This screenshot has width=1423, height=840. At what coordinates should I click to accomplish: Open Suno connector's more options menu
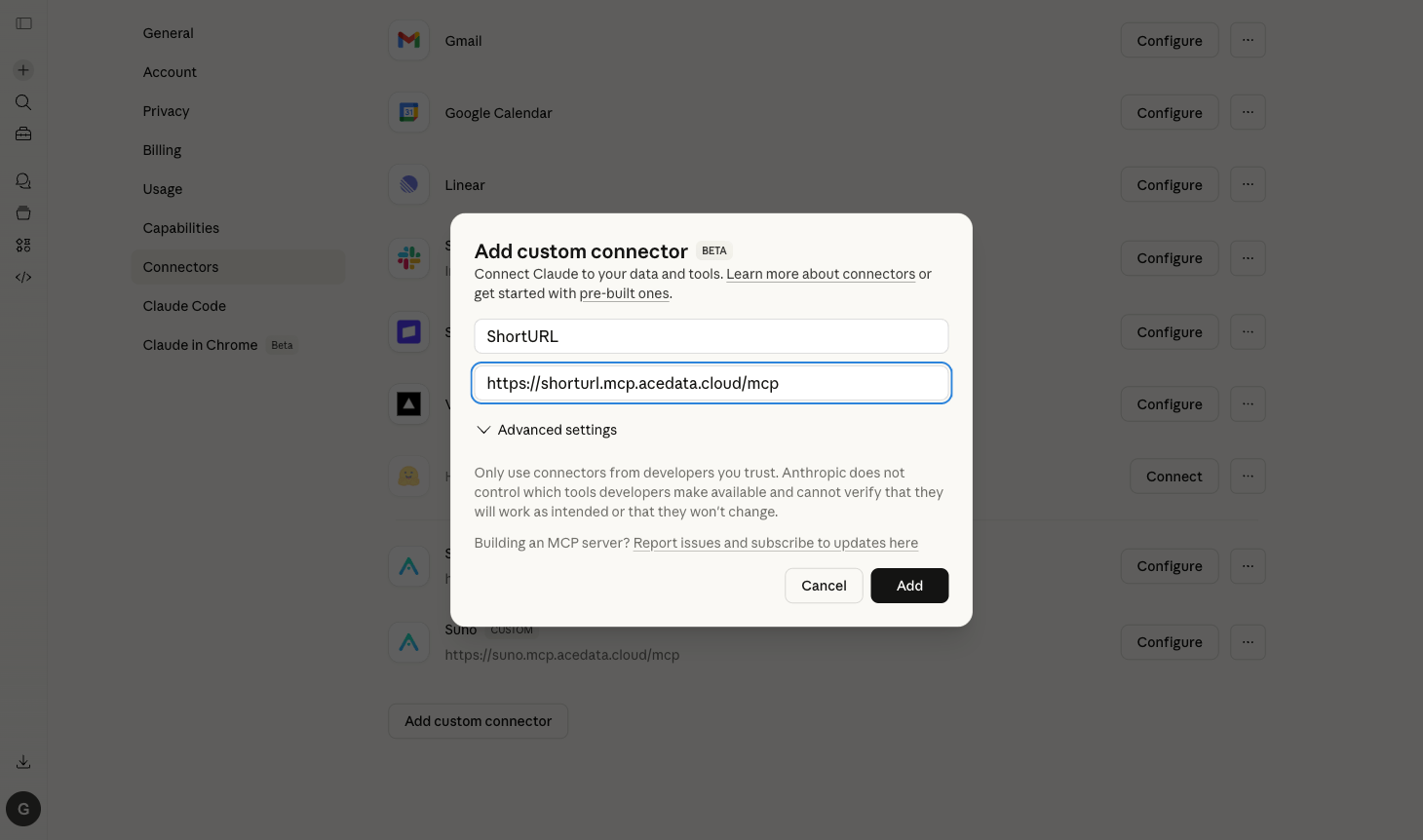tap(1248, 642)
